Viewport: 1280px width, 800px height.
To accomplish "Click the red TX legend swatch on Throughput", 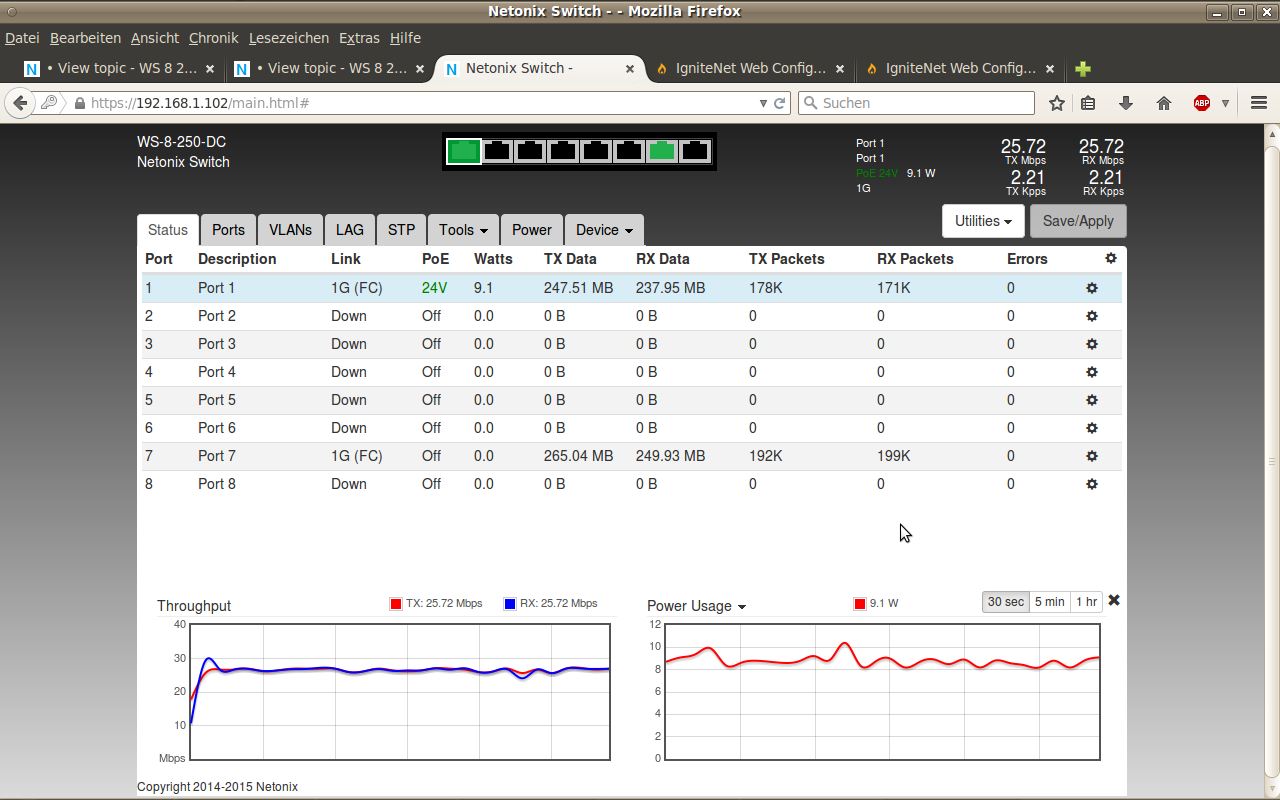I will (396, 603).
